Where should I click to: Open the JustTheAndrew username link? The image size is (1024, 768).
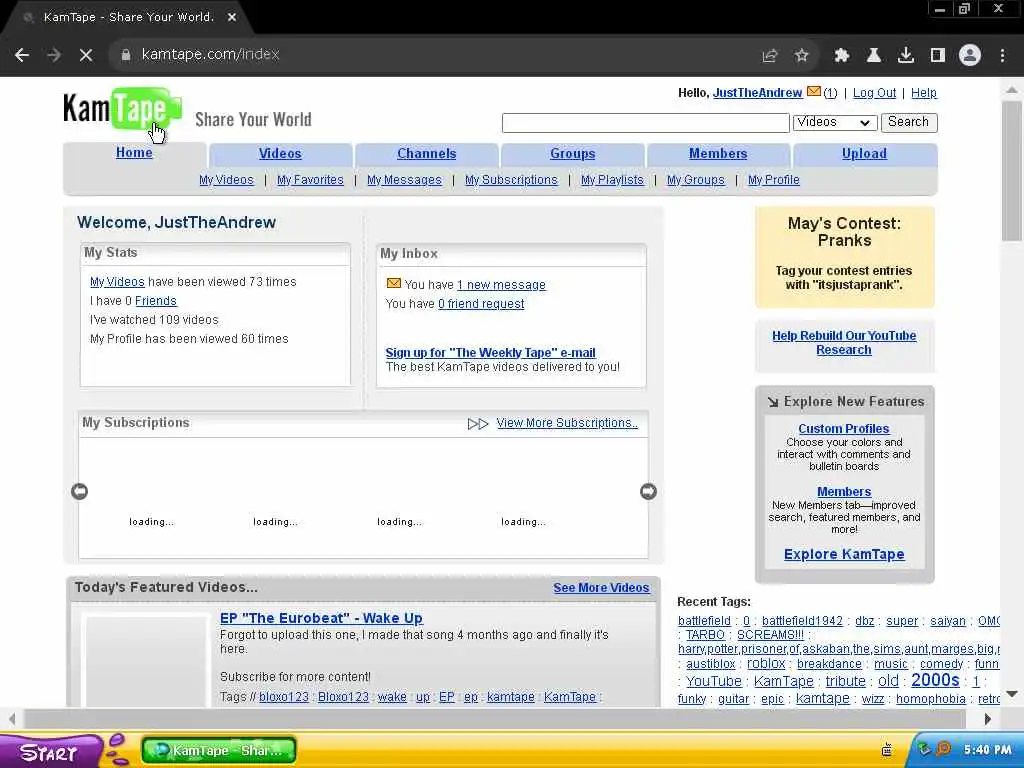tap(758, 93)
